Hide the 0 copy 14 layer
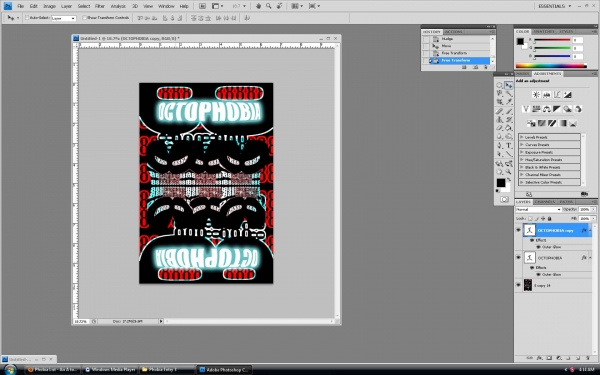The width and height of the screenshot is (600, 375). point(518,285)
